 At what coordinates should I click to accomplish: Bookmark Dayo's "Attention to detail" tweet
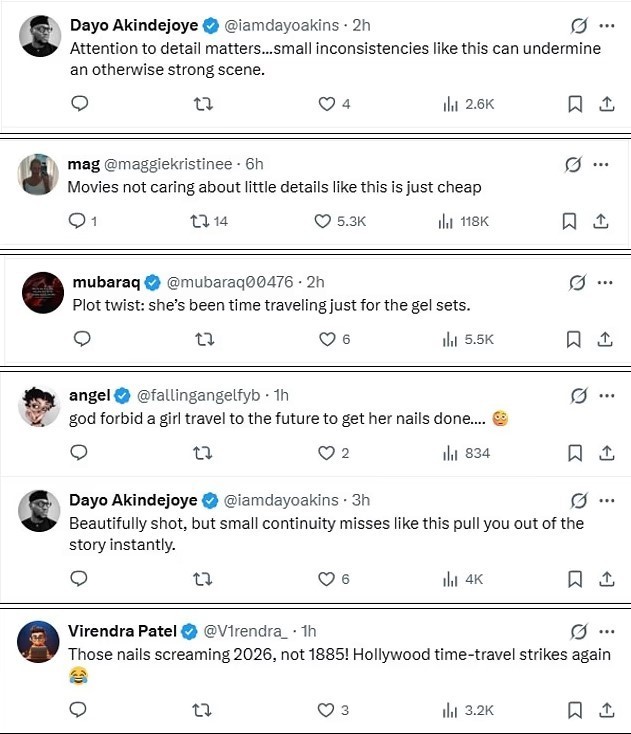[574, 103]
